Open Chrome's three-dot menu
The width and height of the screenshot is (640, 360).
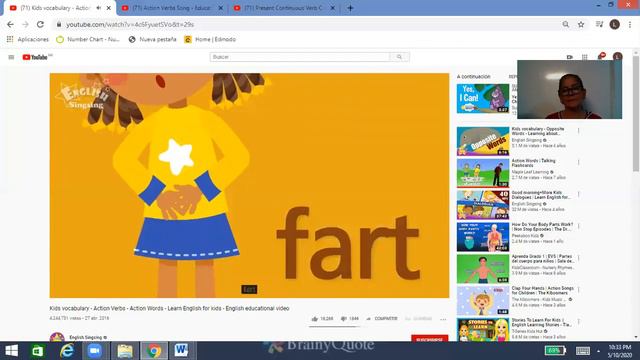coord(630,24)
